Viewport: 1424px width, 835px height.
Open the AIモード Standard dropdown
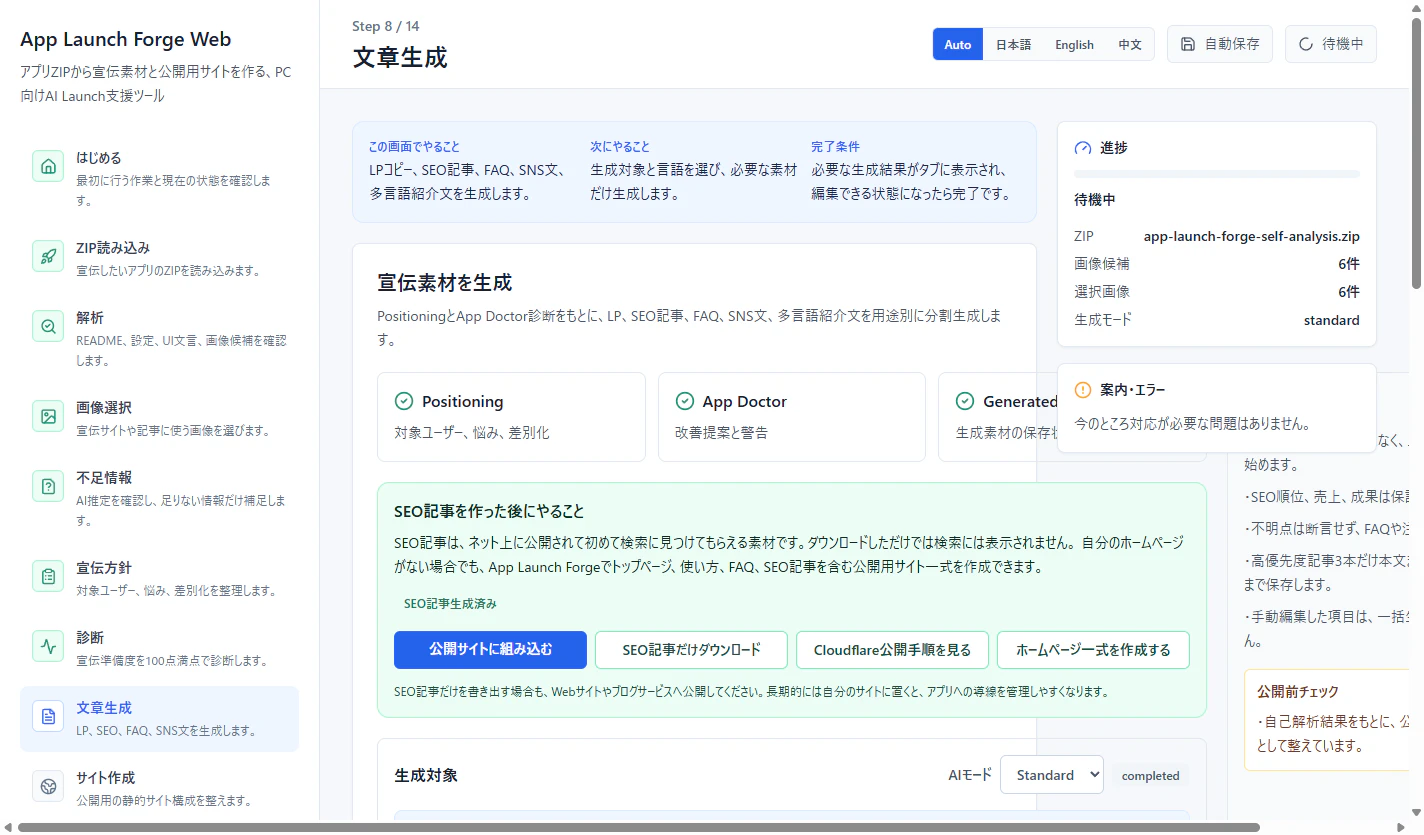pyautogui.click(x=1052, y=775)
